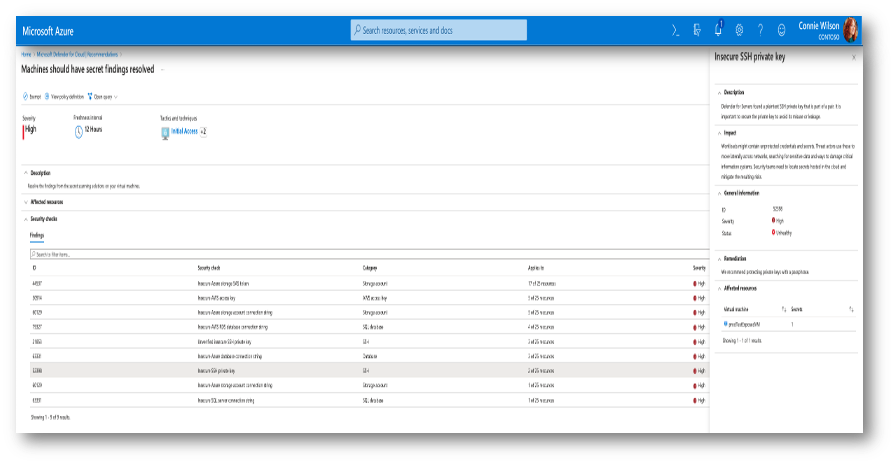The width and height of the screenshot is (894, 464).
Task: Open Microsoft Defender for Cloud Recommendations breadcrumb
Action: click(77, 55)
